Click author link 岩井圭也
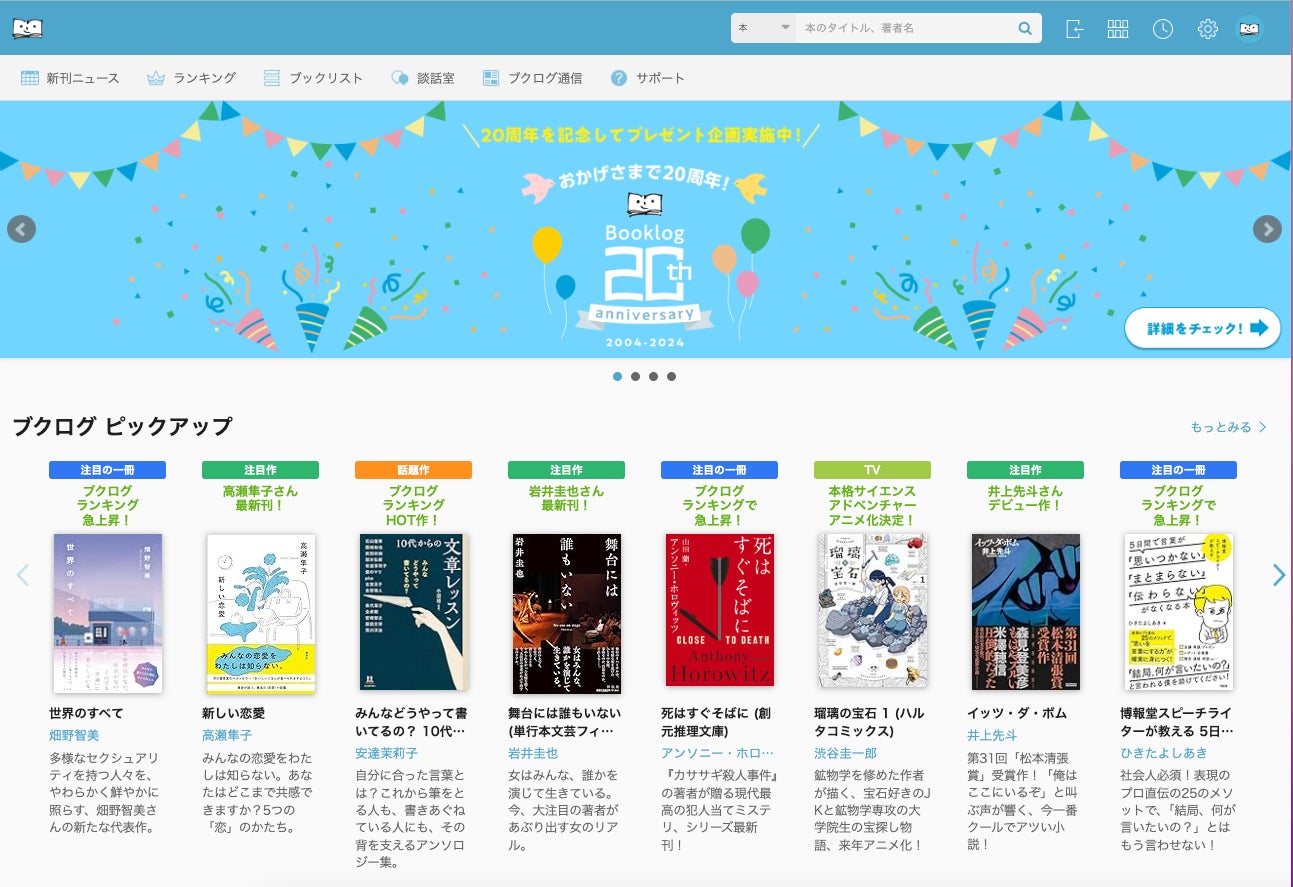 533,753
